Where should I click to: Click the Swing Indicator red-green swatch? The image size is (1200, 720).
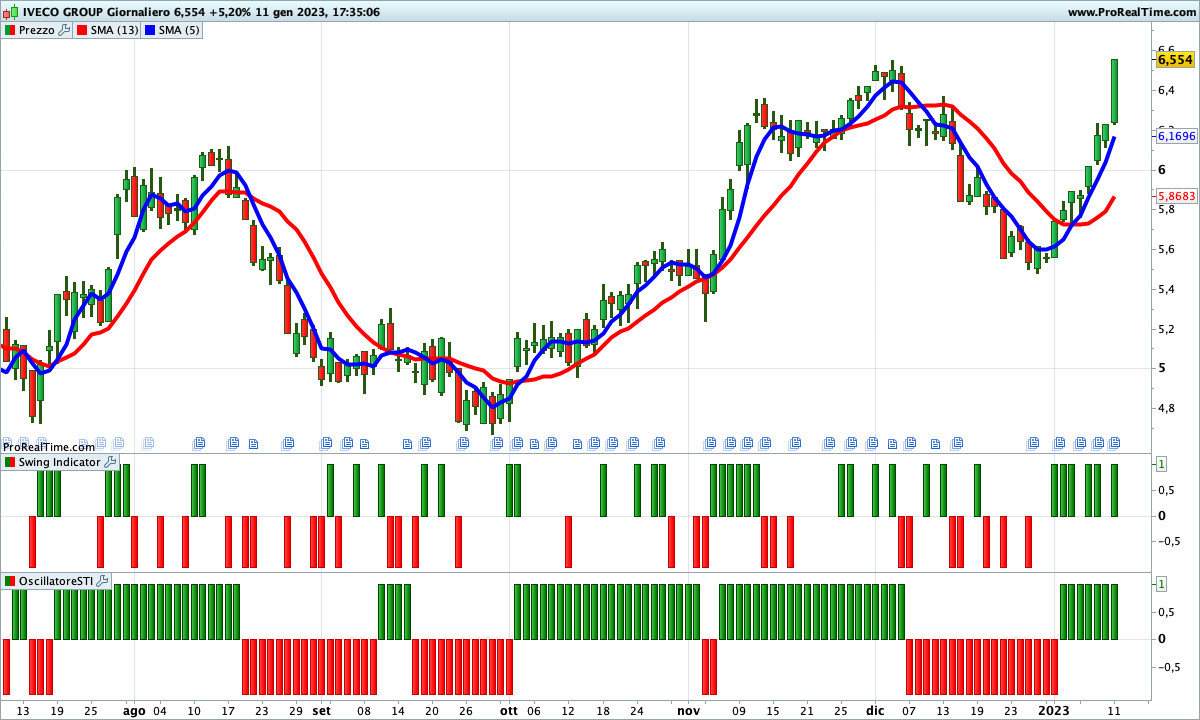(10, 462)
